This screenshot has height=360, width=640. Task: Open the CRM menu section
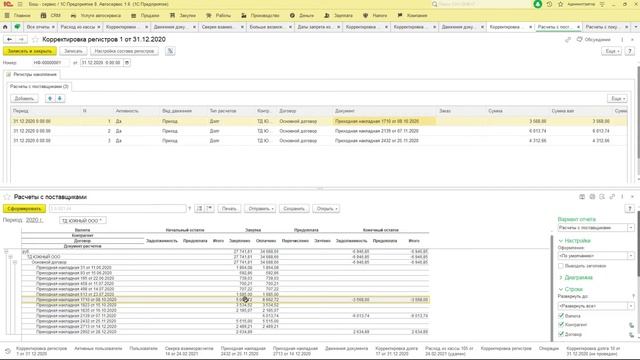tap(51, 16)
